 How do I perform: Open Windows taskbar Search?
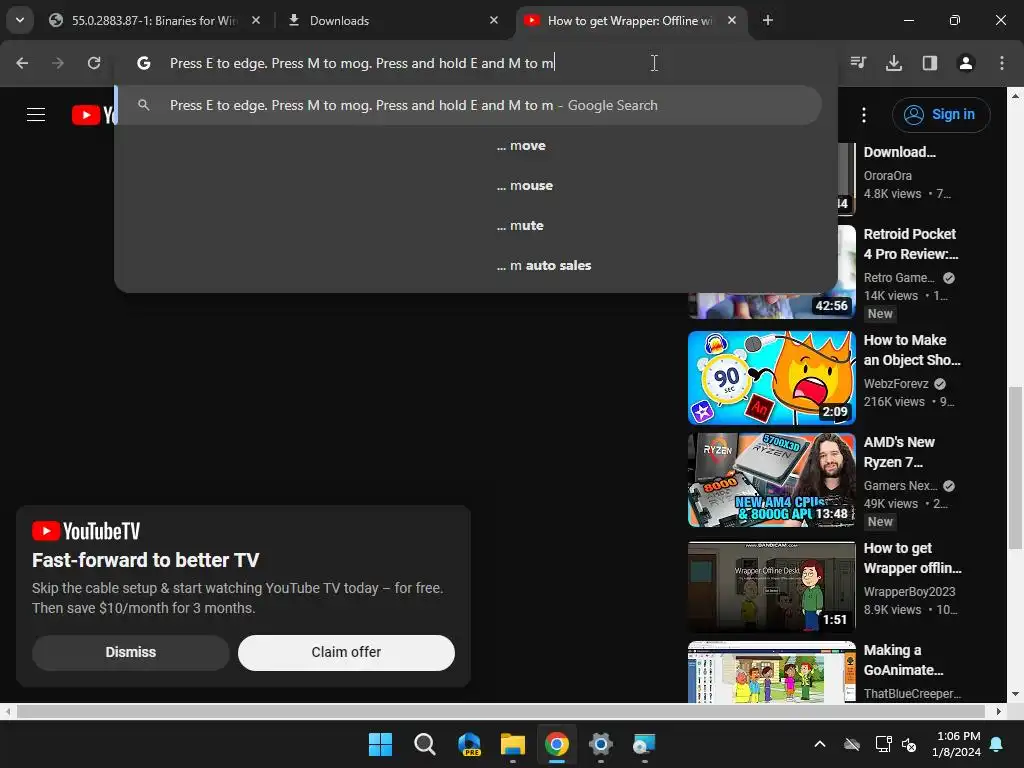click(x=424, y=744)
